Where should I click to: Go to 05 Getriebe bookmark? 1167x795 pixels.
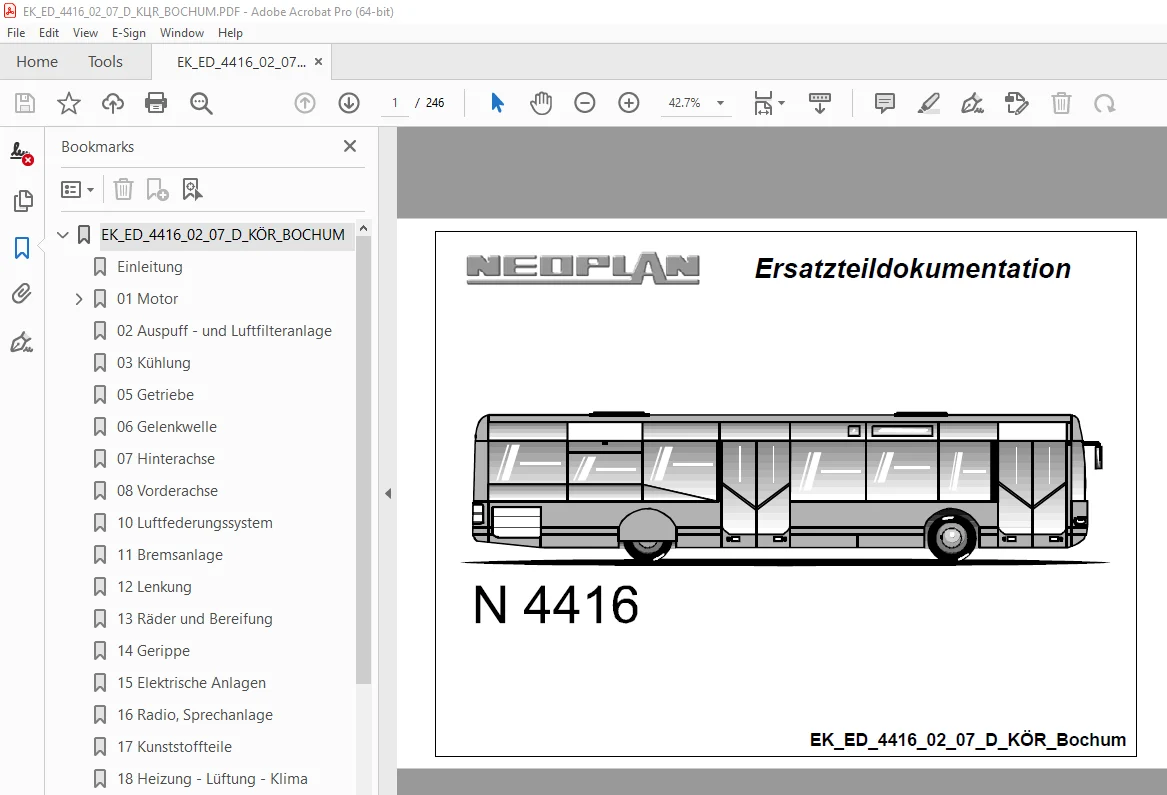[x=155, y=395]
